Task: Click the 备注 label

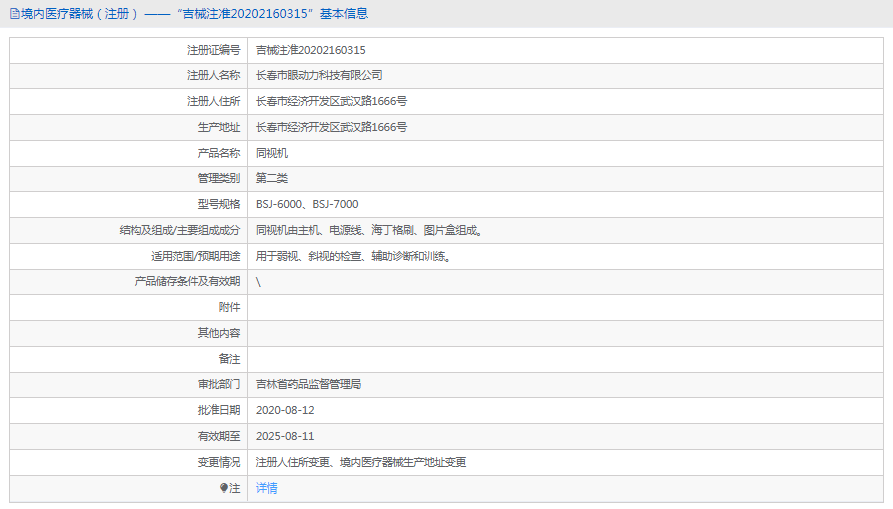Action: [230, 359]
